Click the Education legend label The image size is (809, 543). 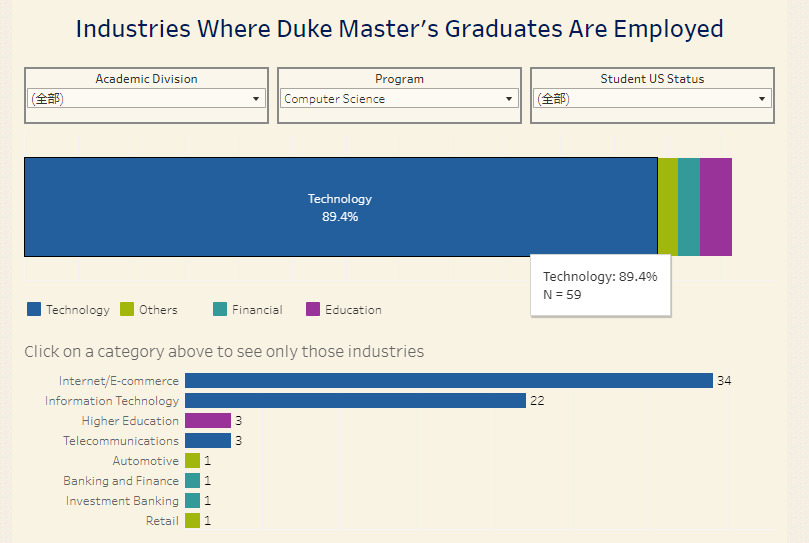[x=353, y=310]
